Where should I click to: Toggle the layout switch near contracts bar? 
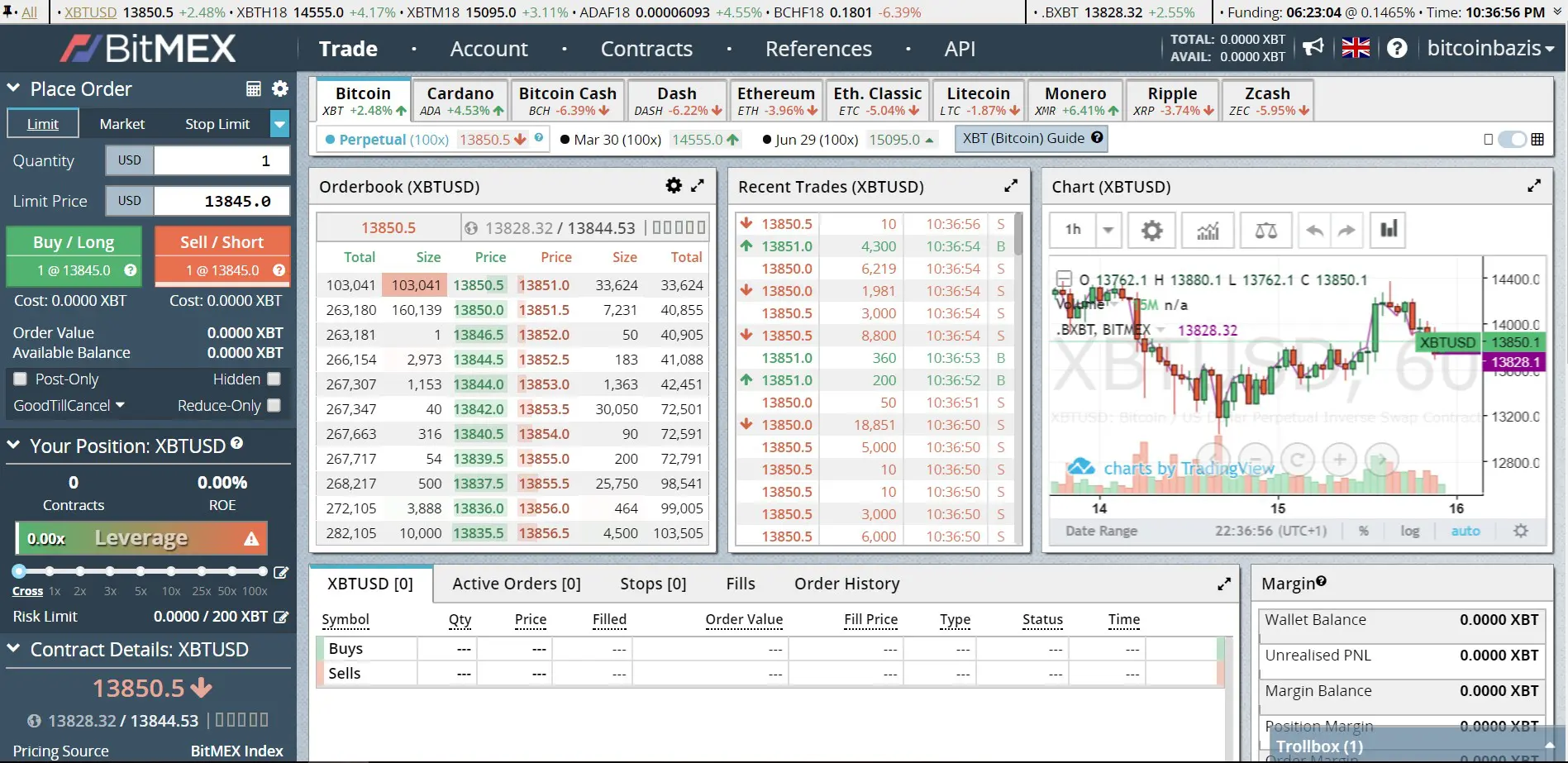[x=1513, y=140]
